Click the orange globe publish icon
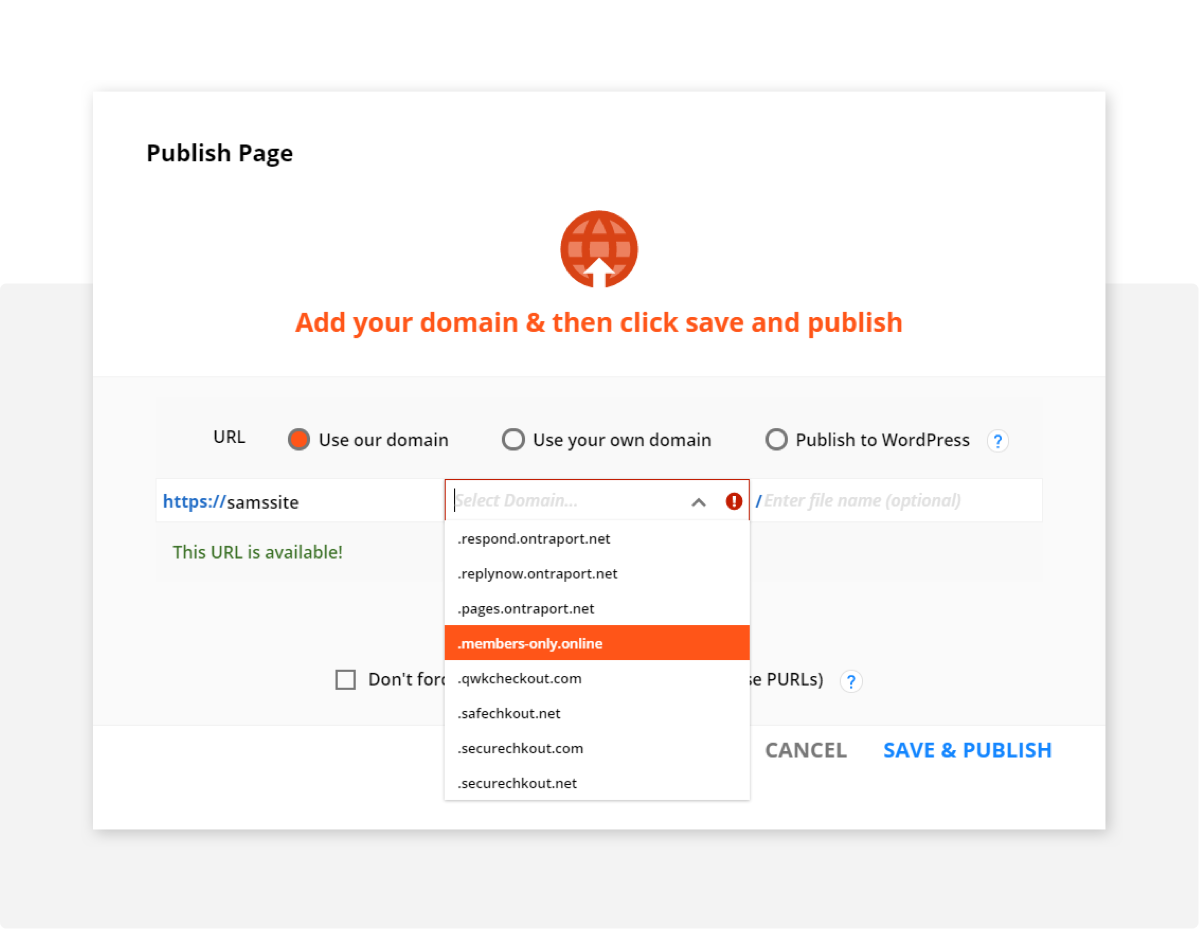The width and height of the screenshot is (1199, 929). click(x=598, y=249)
